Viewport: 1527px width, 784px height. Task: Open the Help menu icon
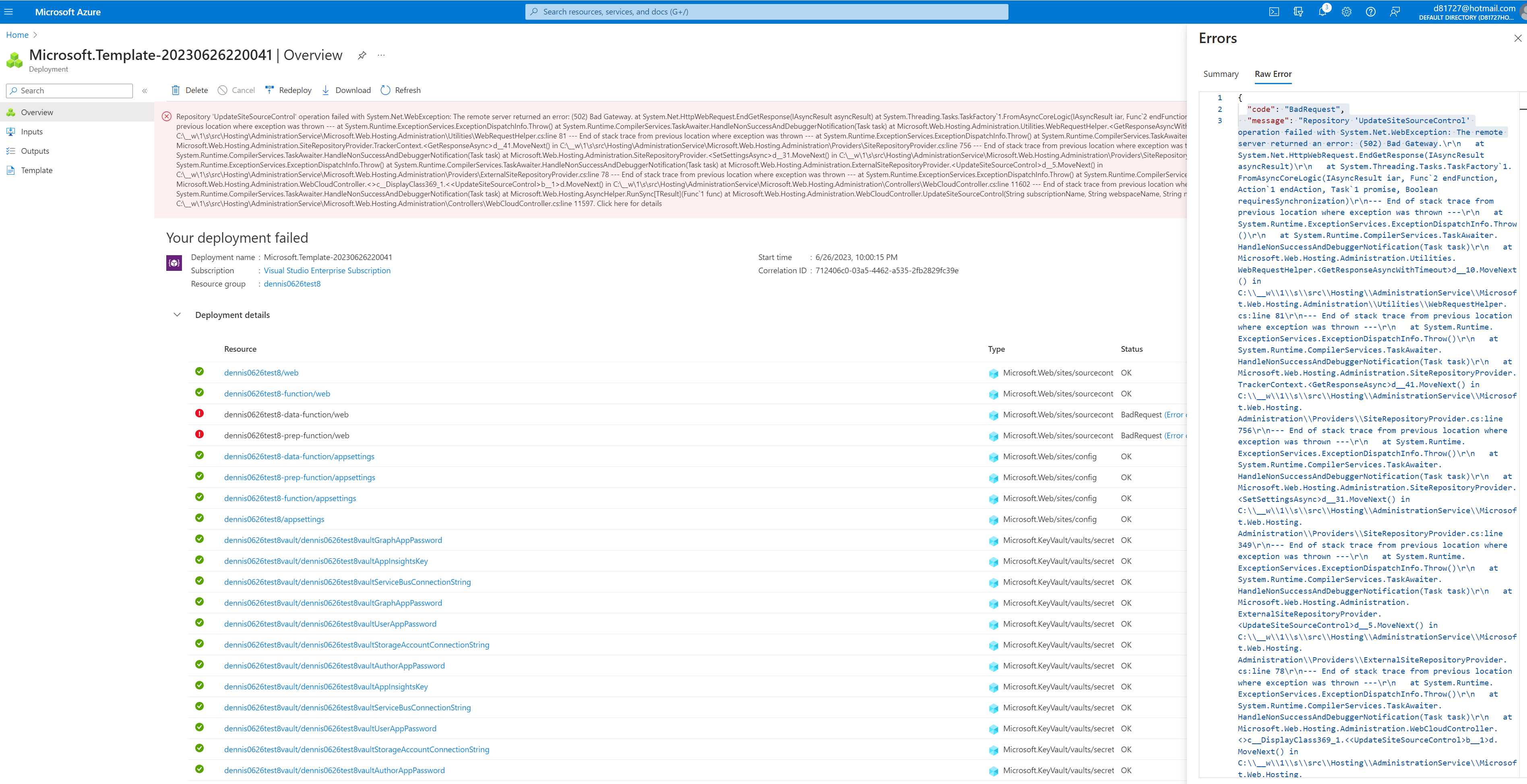pyautogui.click(x=1370, y=11)
